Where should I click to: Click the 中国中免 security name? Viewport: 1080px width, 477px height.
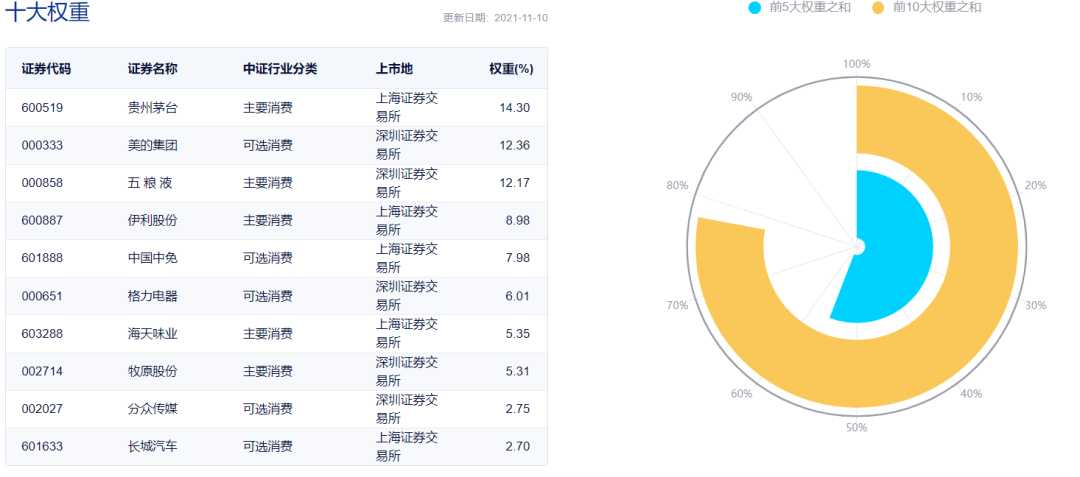153,258
